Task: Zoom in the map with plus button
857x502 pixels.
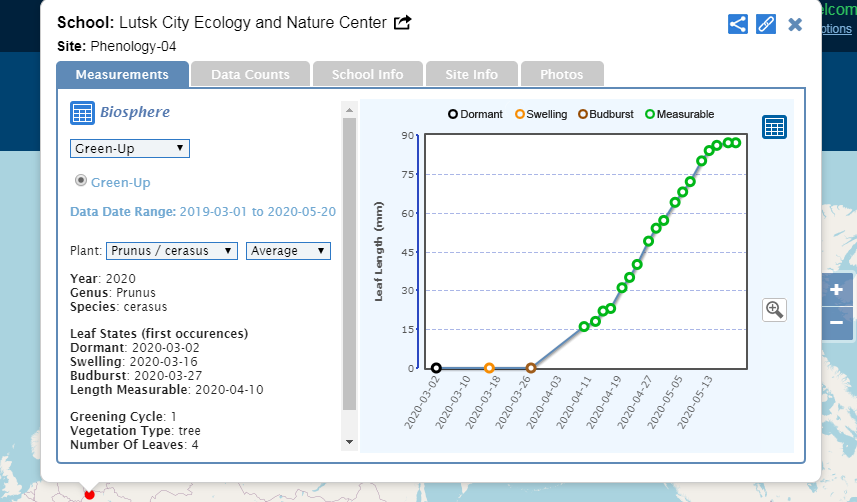Action: click(x=836, y=291)
